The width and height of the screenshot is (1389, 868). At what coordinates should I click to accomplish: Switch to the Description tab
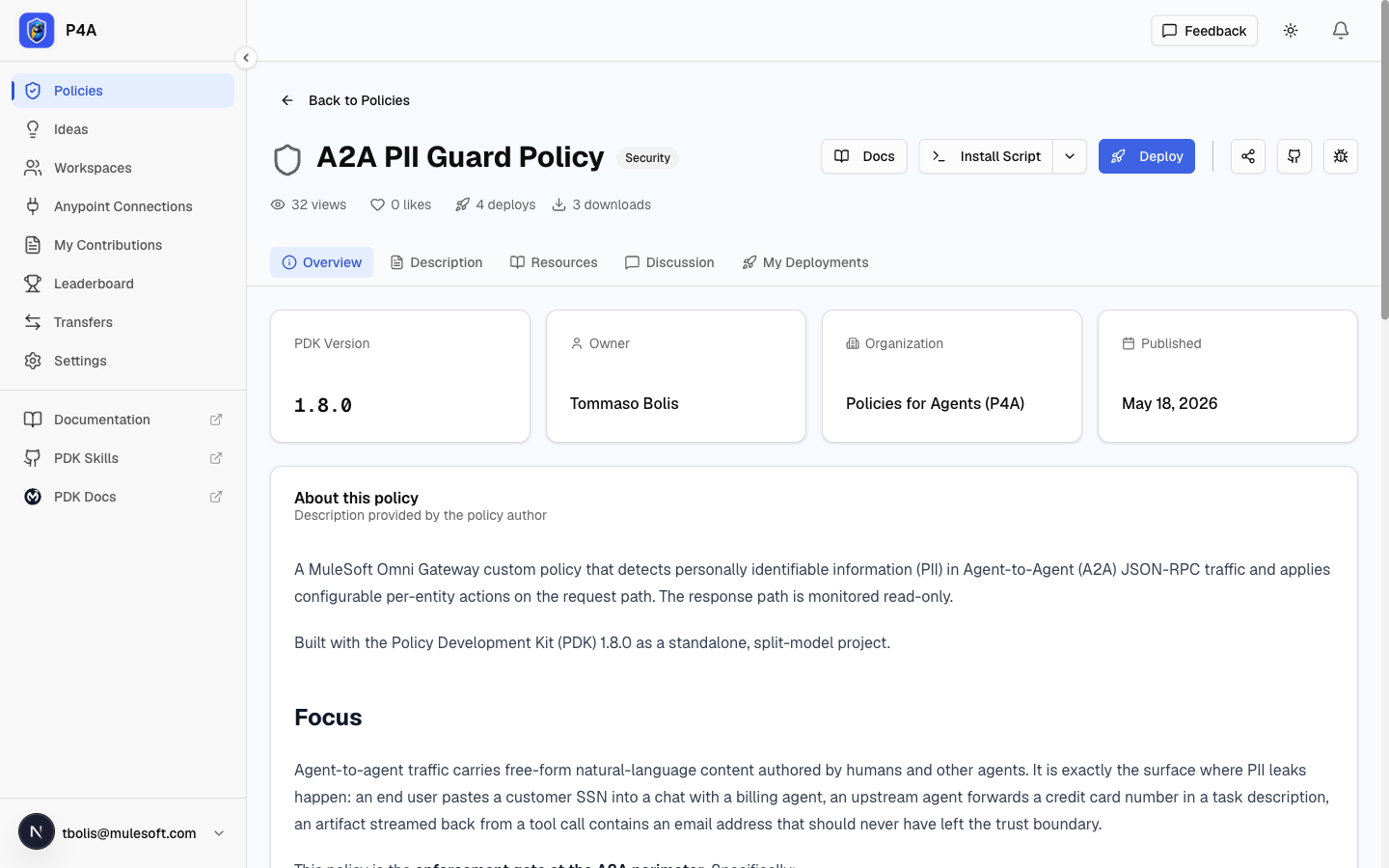tap(436, 262)
